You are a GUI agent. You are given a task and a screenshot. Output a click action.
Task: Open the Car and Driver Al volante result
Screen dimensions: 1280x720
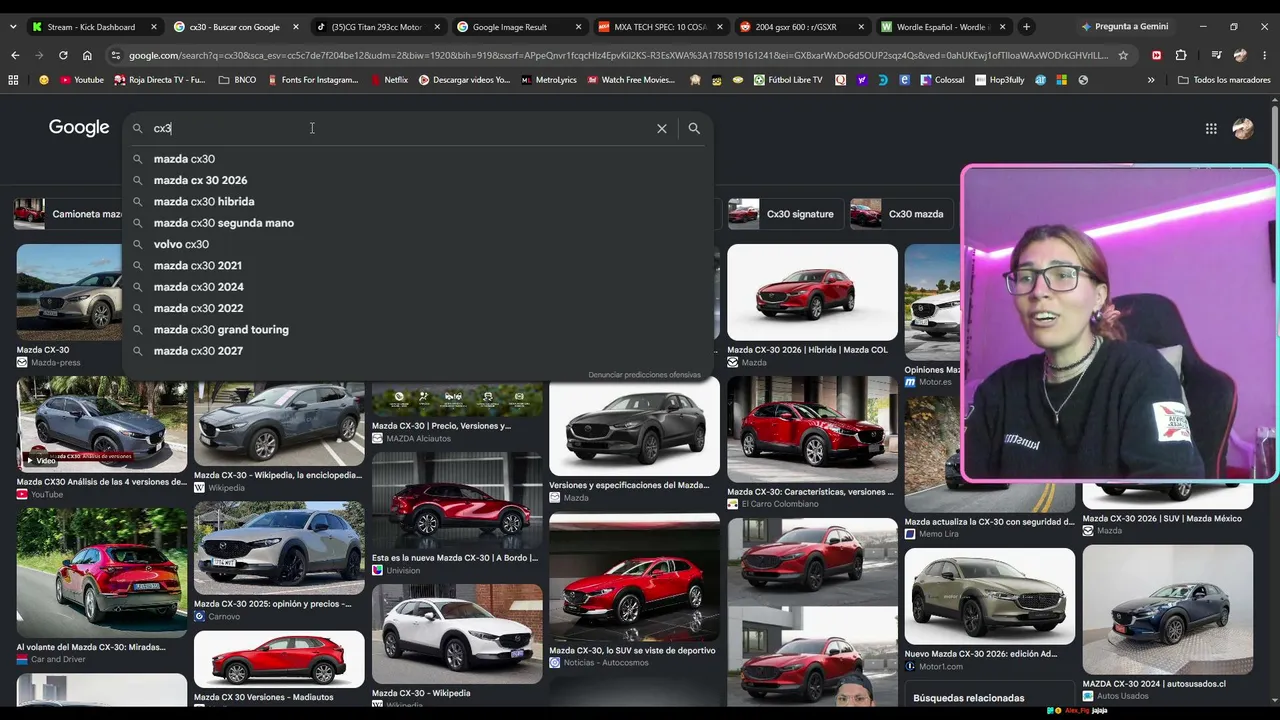tap(101, 572)
